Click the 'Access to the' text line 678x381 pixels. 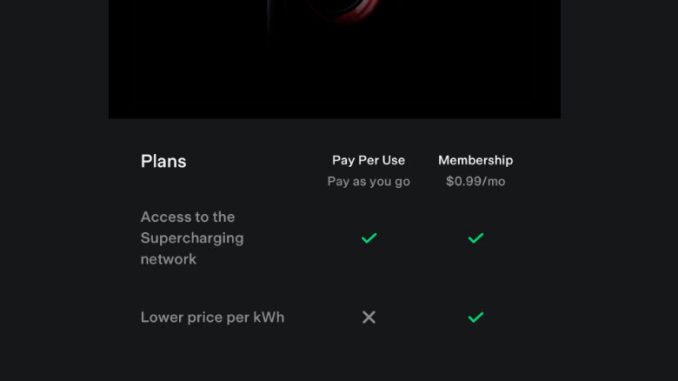pyautogui.click(x=188, y=217)
